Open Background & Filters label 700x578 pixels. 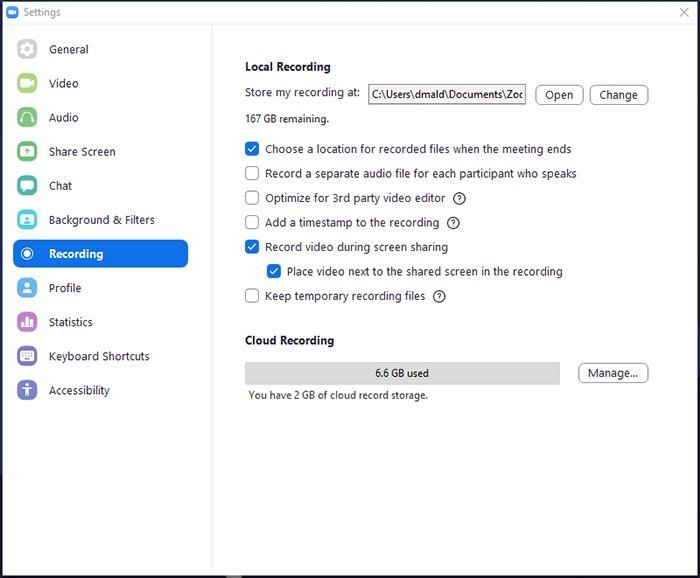[x=102, y=220]
